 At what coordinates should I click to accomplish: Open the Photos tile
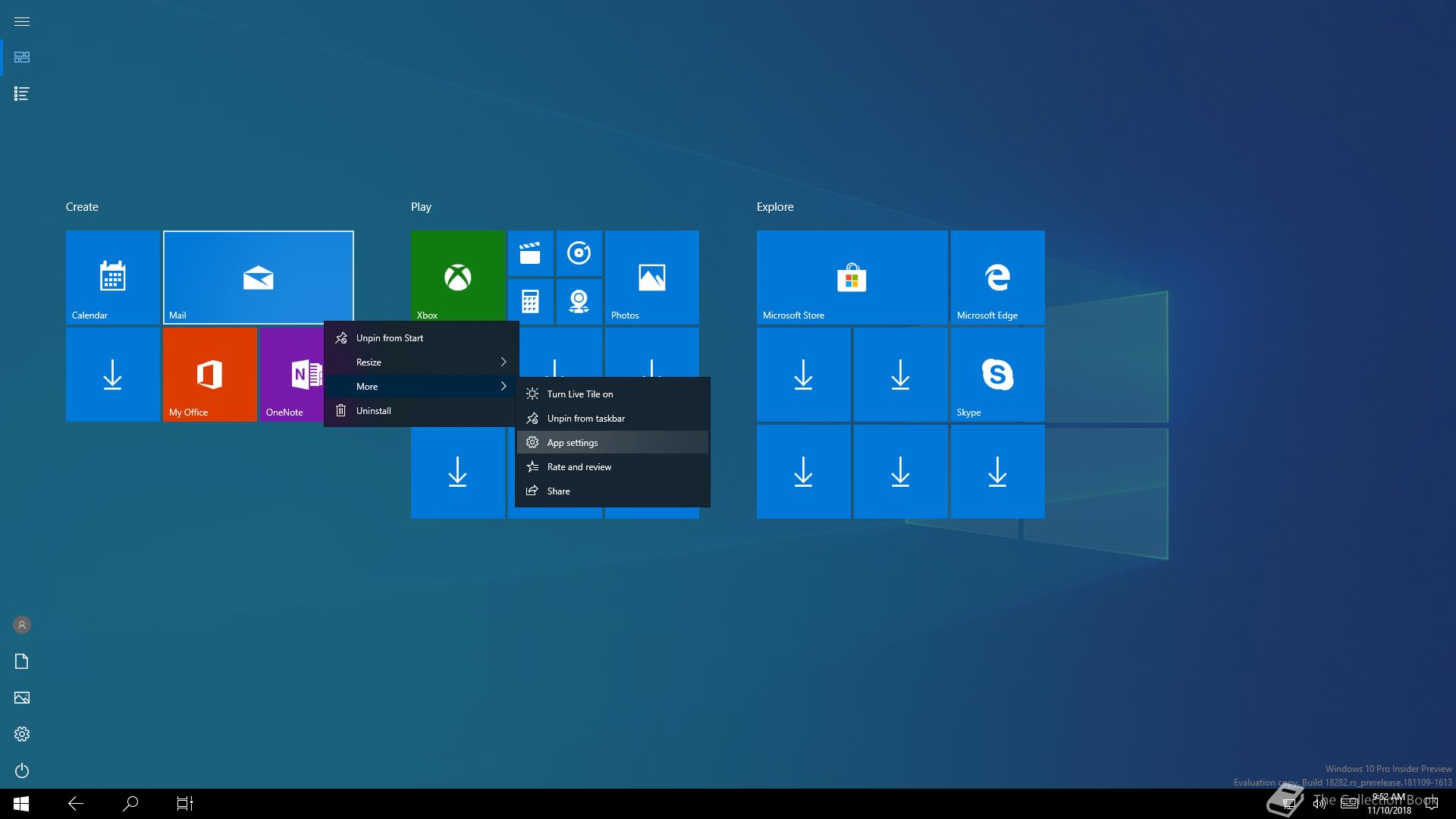click(651, 278)
